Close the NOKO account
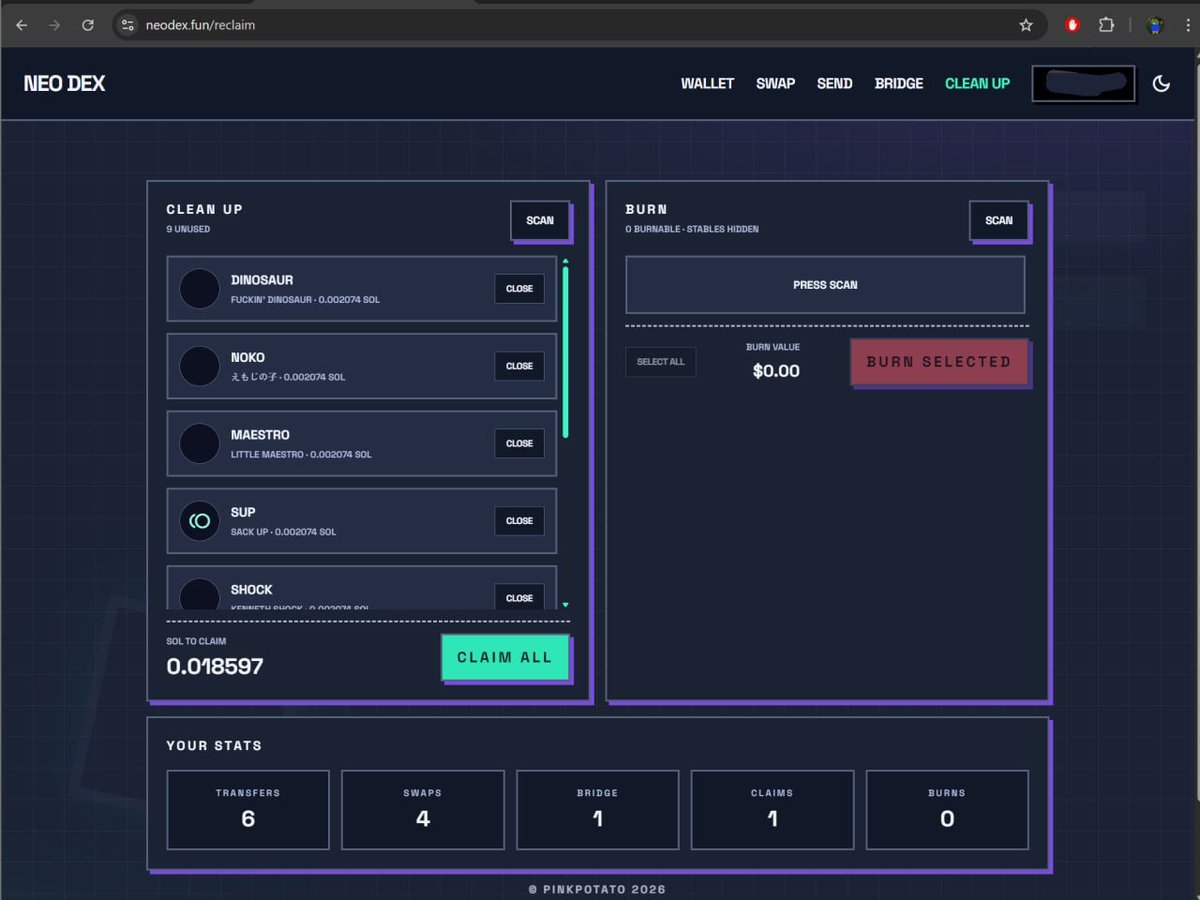Image resolution: width=1200 pixels, height=900 pixels. click(x=519, y=366)
